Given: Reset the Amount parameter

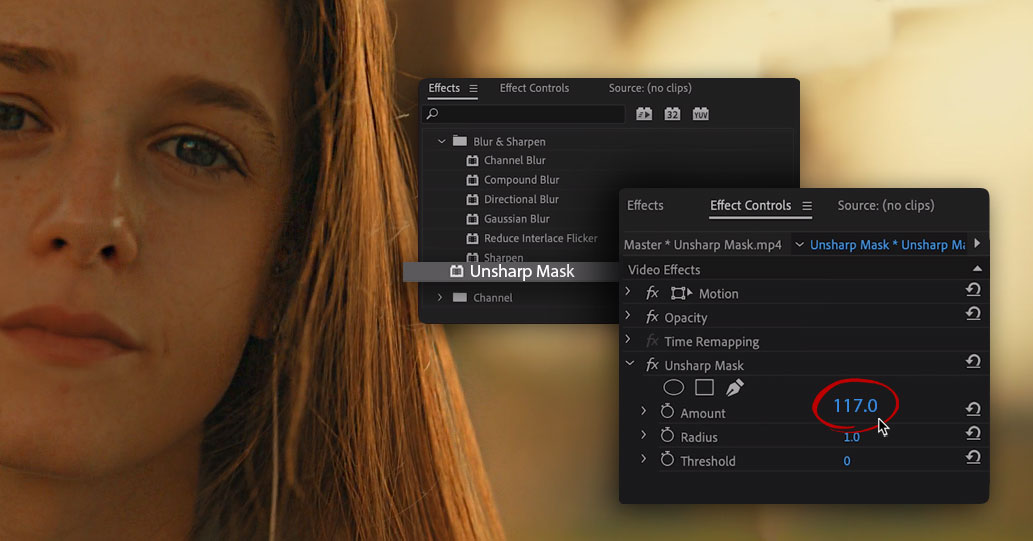Looking at the screenshot, I should 972,409.
